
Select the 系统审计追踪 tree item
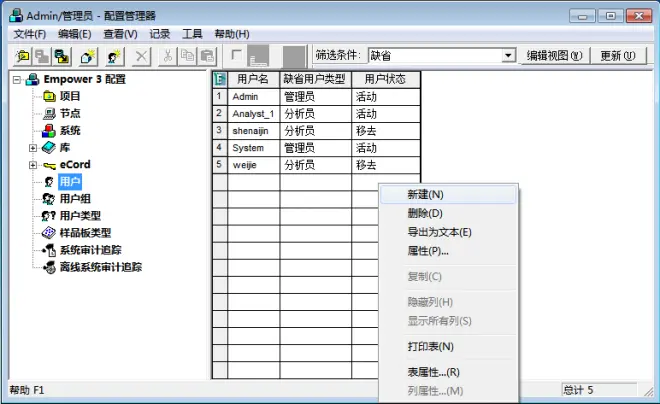90,250
